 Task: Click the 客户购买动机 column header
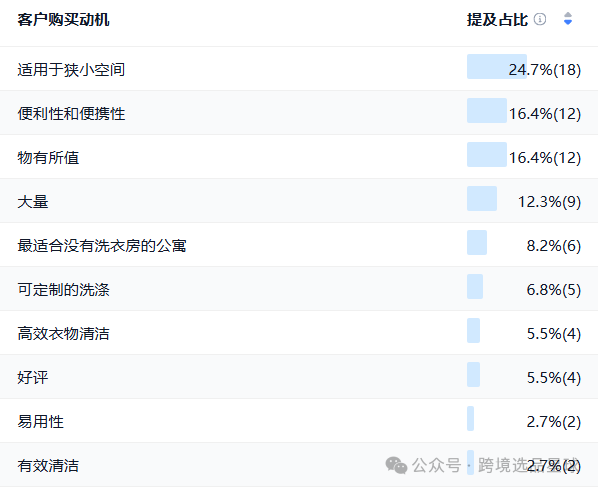63,20
